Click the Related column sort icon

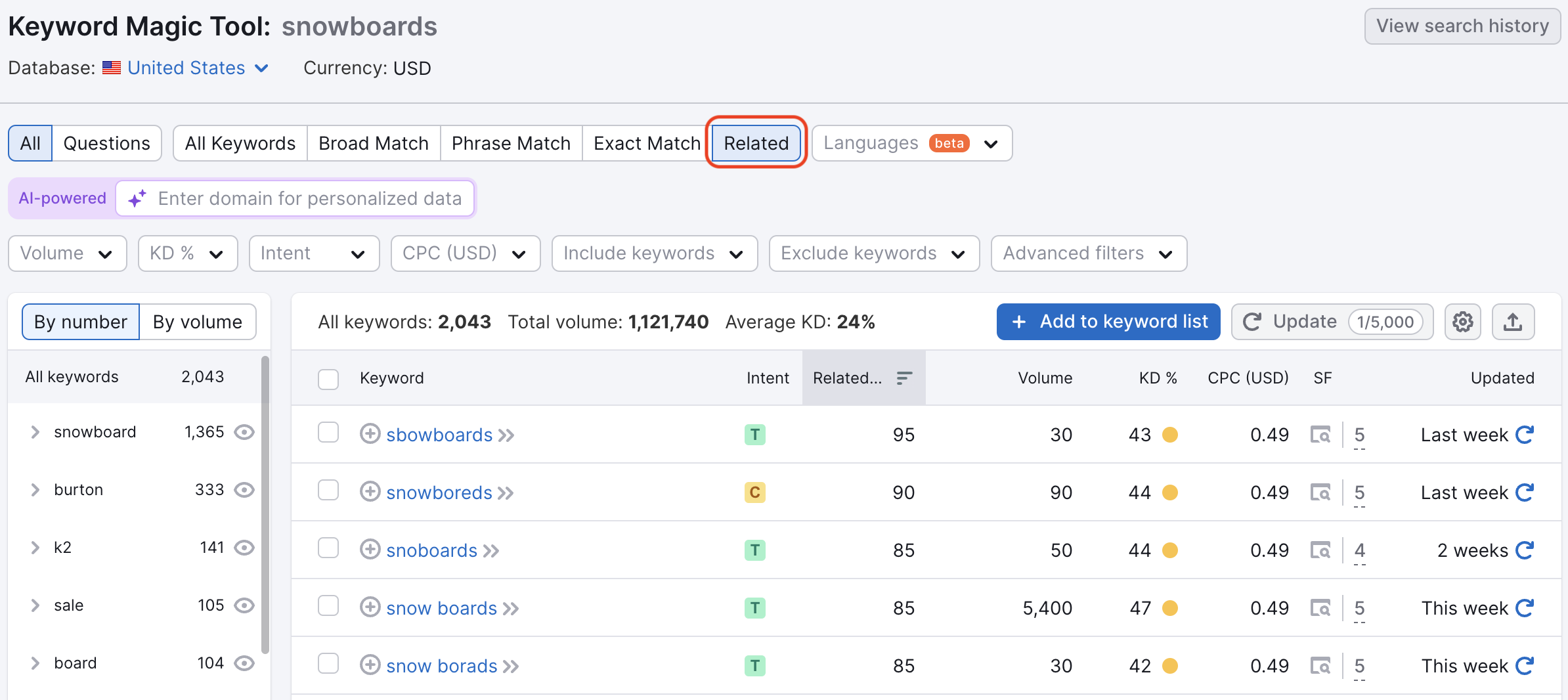[x=904, y=378]
